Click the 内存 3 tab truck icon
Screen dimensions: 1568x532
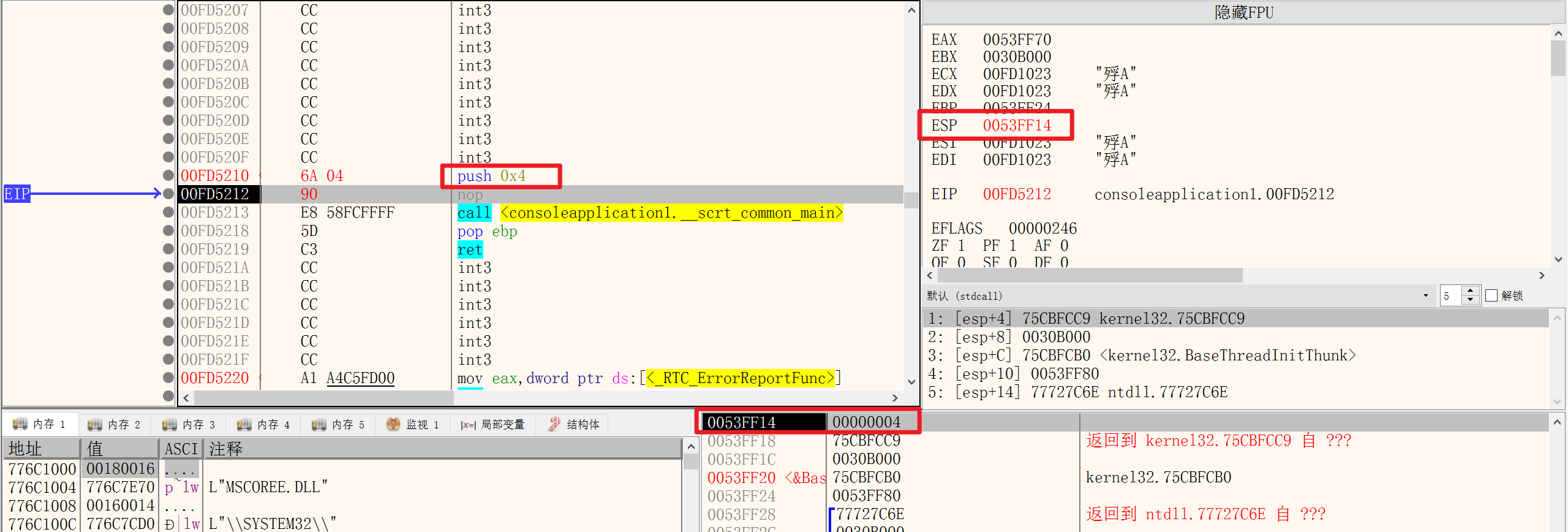pos(169,424)
